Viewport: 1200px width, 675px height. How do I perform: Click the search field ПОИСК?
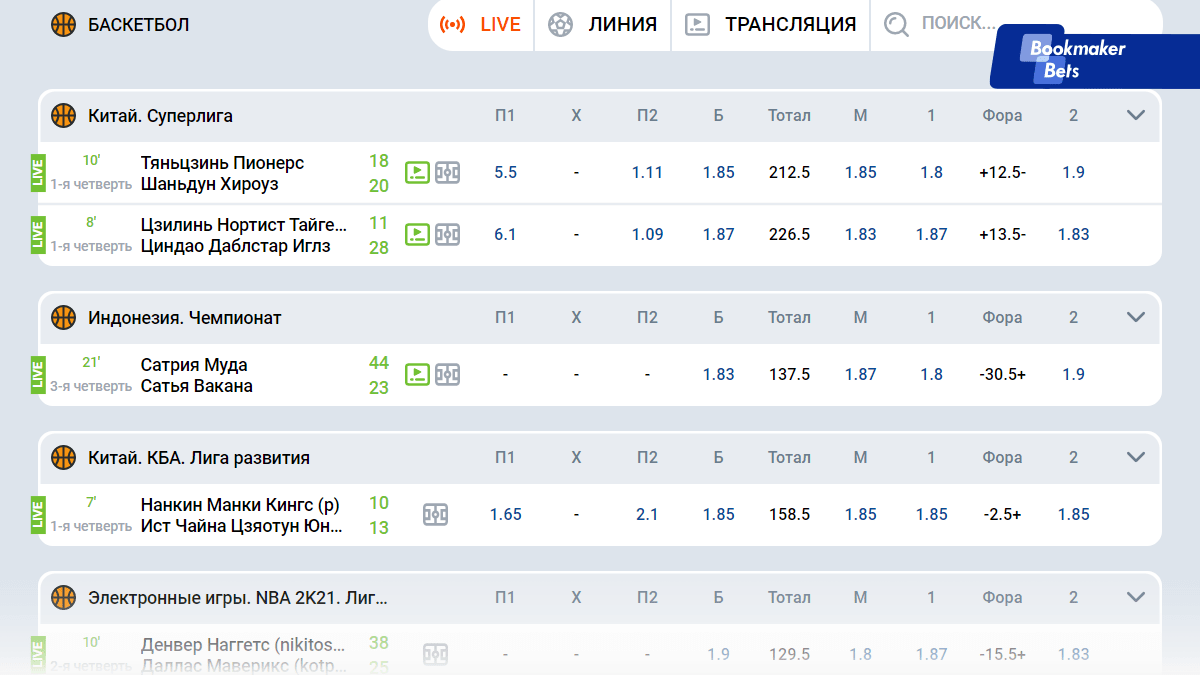(x=957, y=23)
